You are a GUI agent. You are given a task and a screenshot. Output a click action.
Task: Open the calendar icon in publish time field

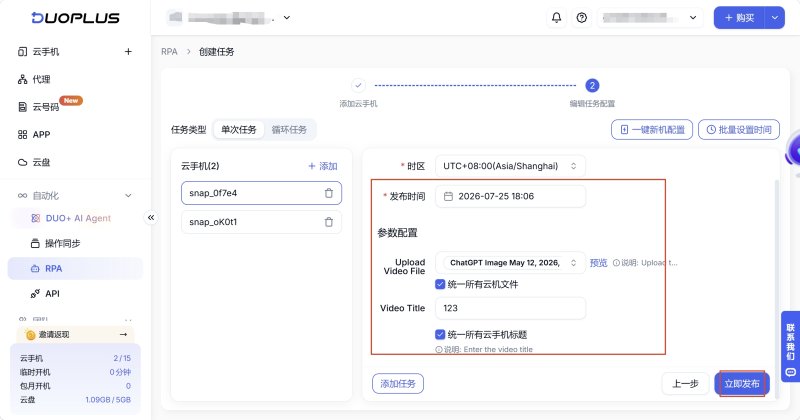point(448,196)
